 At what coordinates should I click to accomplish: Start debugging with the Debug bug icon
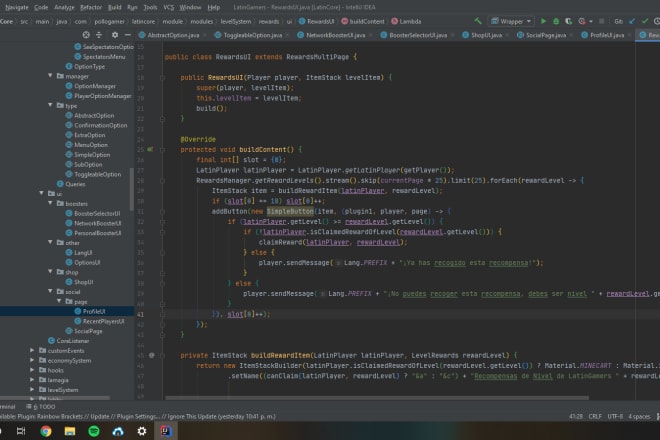(557, 20)
